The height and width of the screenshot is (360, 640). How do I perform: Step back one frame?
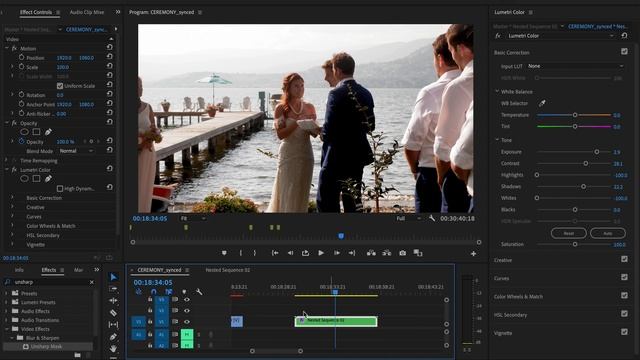(x=290, y=253)
